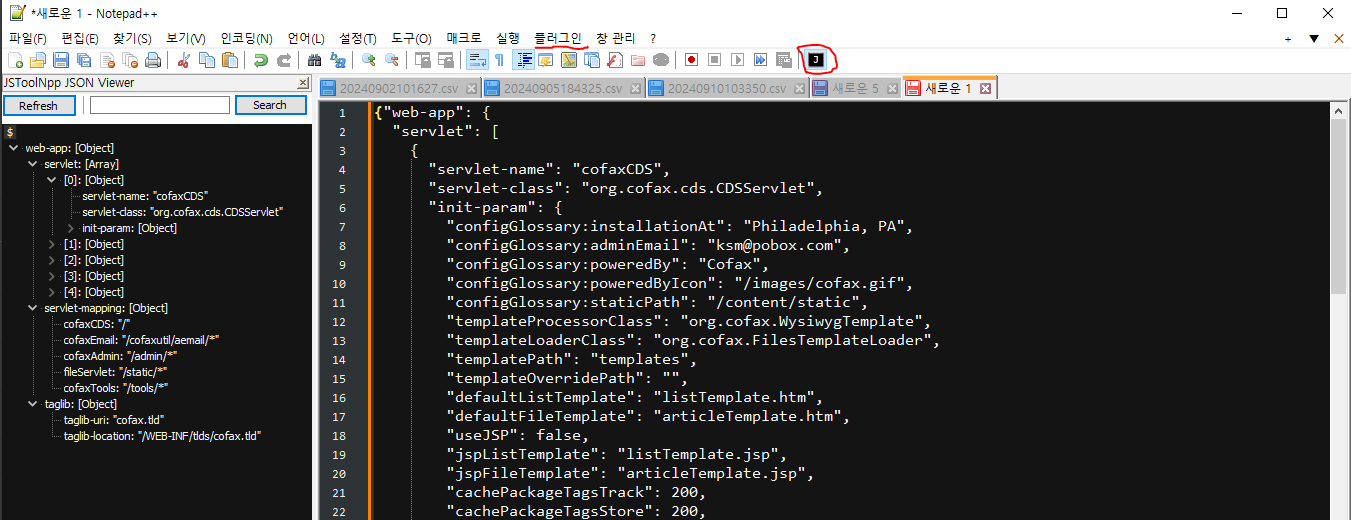Click the Close document toolbar icon

click(107, 60)
